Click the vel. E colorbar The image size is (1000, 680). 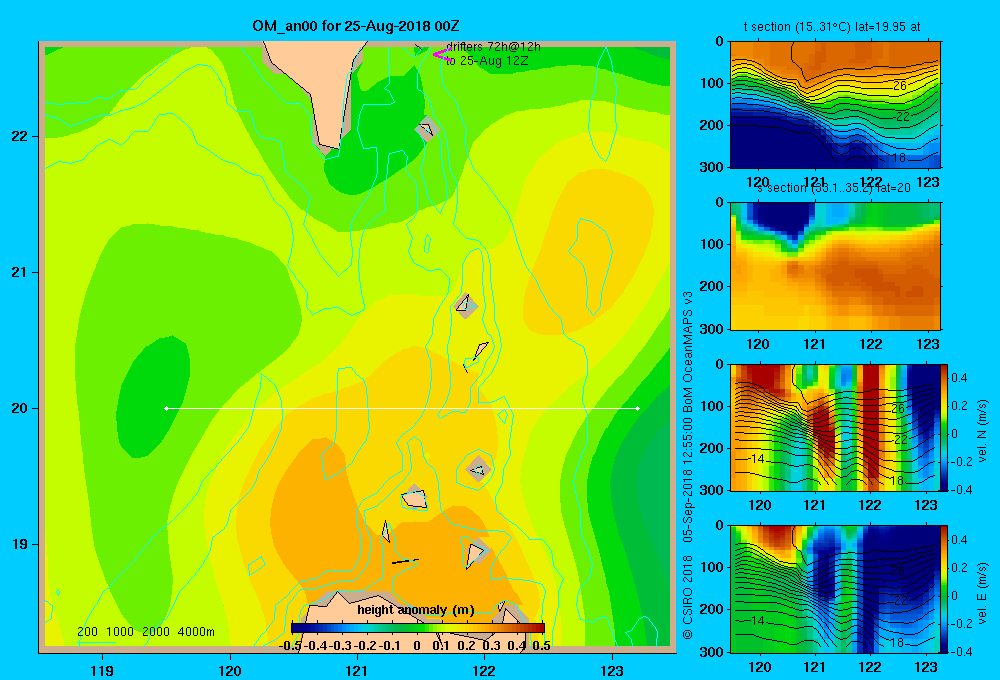944,589
